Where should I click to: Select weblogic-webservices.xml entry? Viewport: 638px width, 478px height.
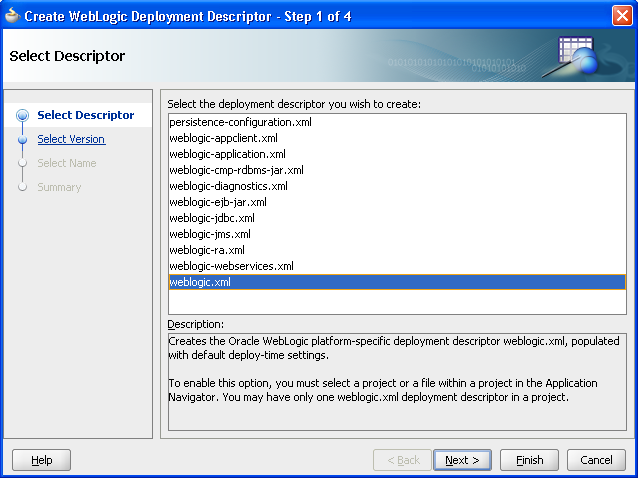coord(231,266)
